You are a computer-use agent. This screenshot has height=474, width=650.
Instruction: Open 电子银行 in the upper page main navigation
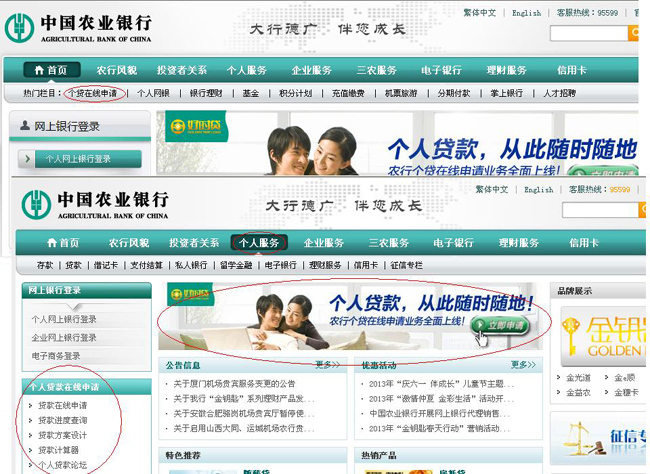point(441,70)
